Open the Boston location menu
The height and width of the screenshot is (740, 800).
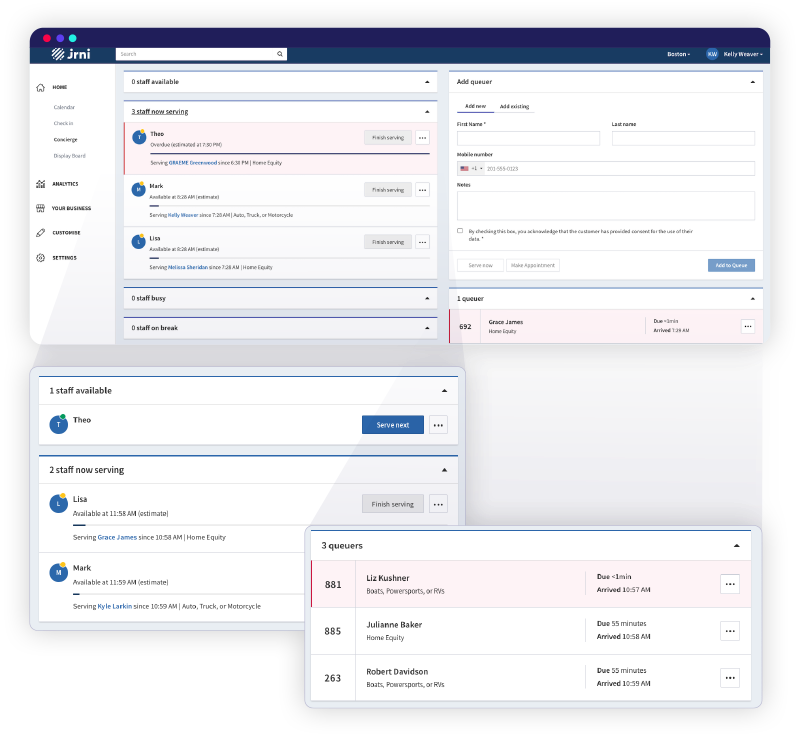(678, 53)
